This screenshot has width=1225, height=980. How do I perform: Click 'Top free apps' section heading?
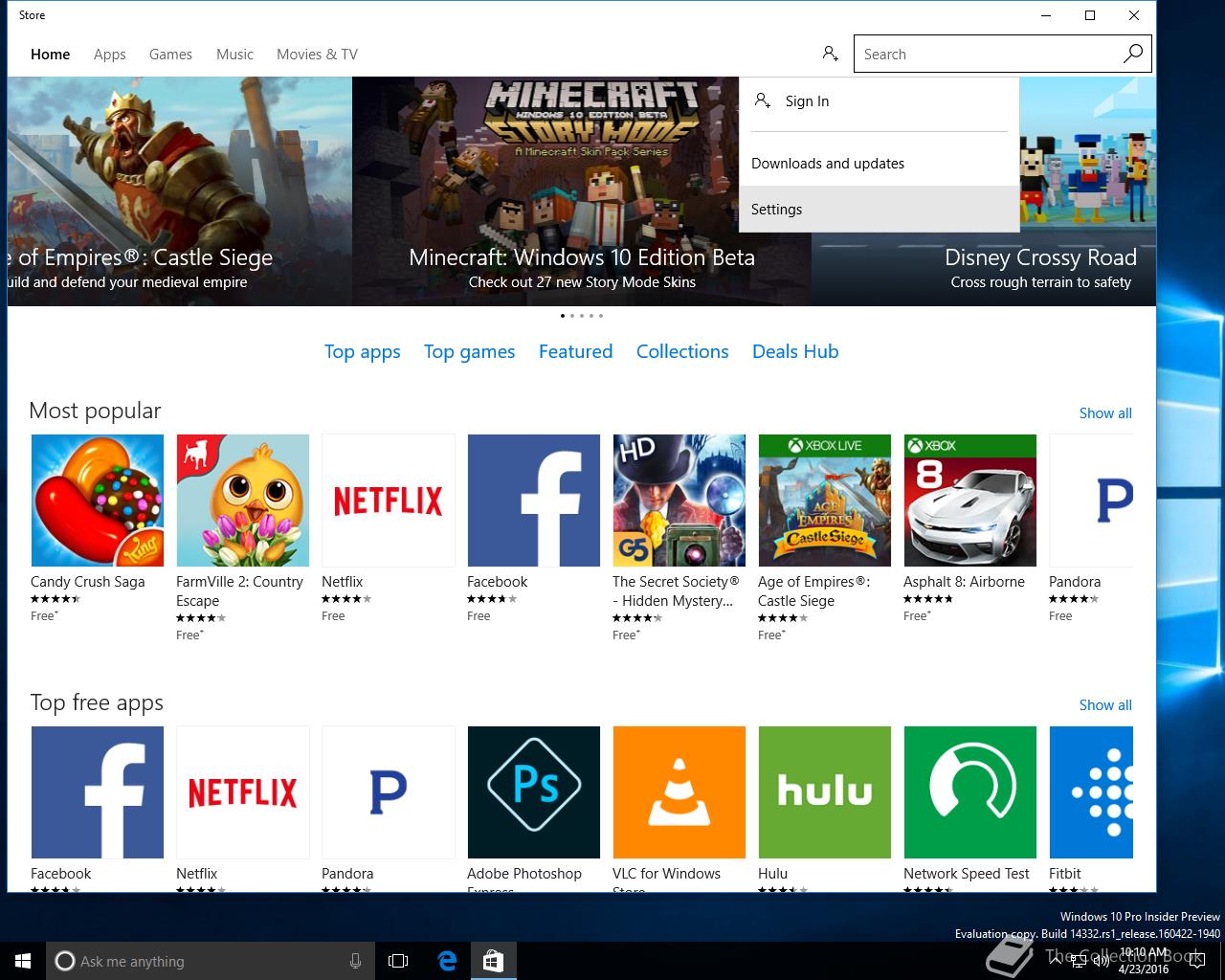pyautogui.click(x=97, y=702)
